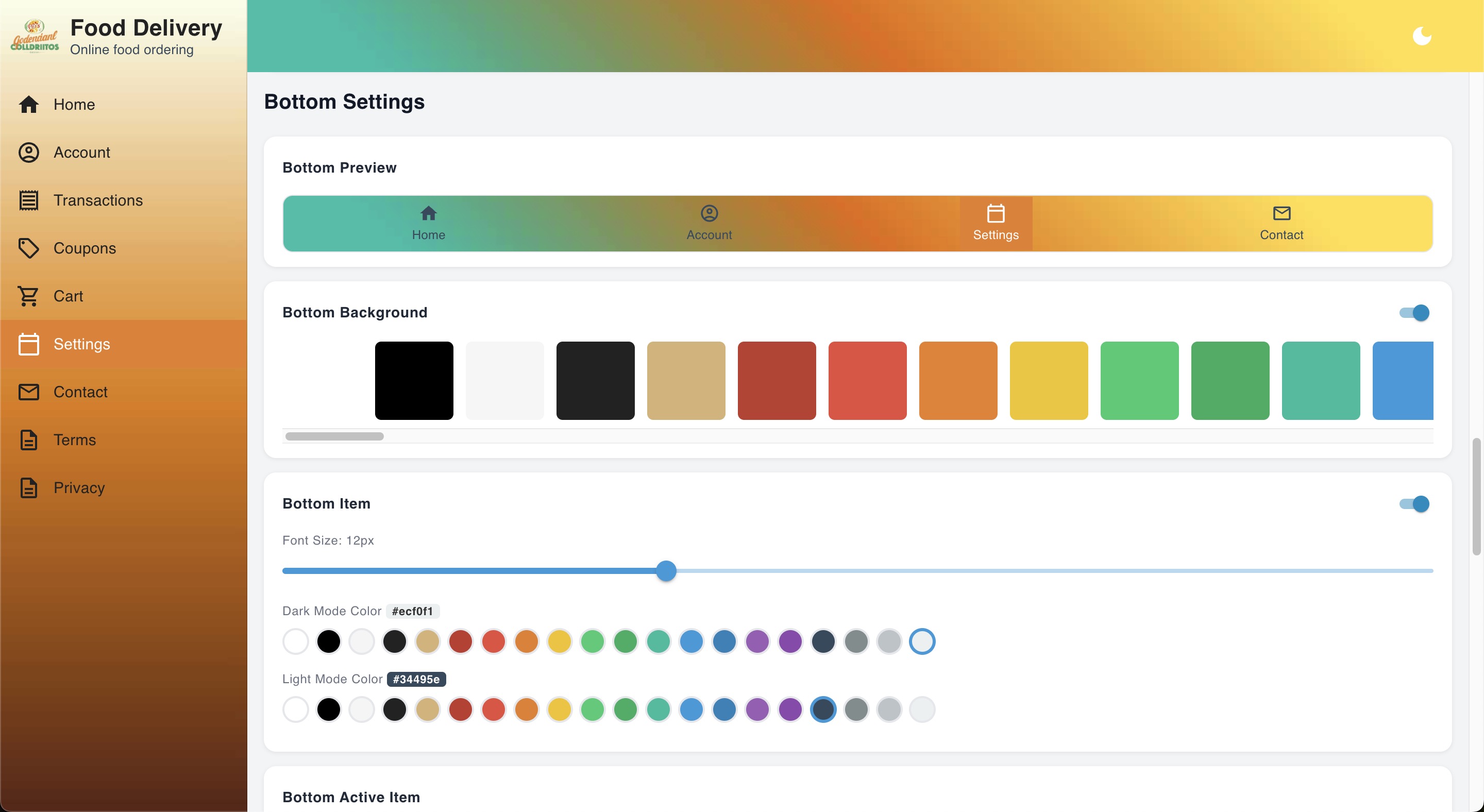1484x812 pixels.
Task: Click the Food Delivery logo image
Action: pos(35,36)
